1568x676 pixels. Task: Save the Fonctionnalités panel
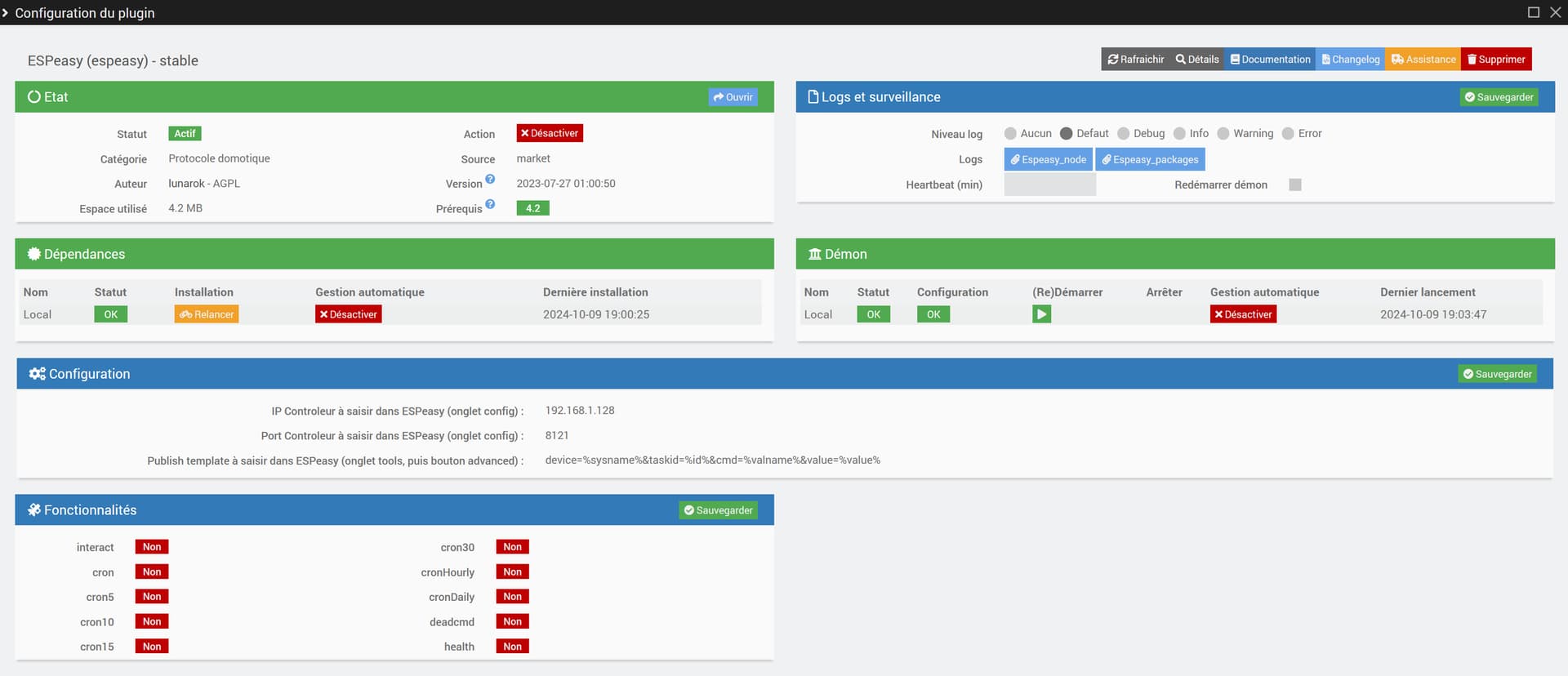tap(718, 510)
